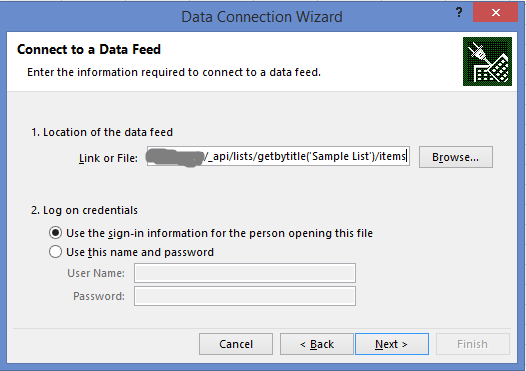Click '2. Log on credentials' text
Viewport: 526px width, 371px height.
pos(85,210)
